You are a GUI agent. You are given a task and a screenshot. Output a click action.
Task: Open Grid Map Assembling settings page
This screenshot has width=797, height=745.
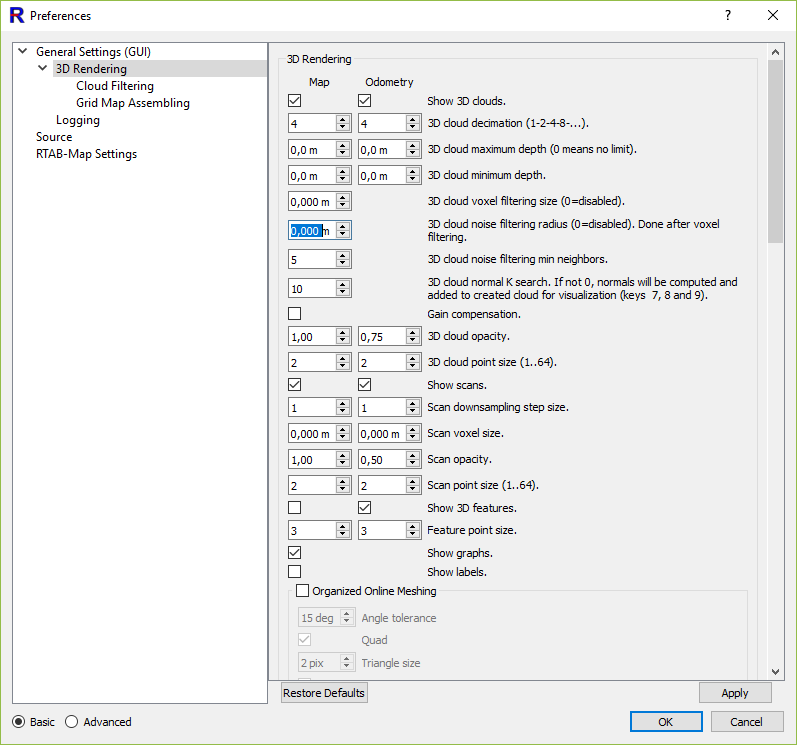pos(132,103)
